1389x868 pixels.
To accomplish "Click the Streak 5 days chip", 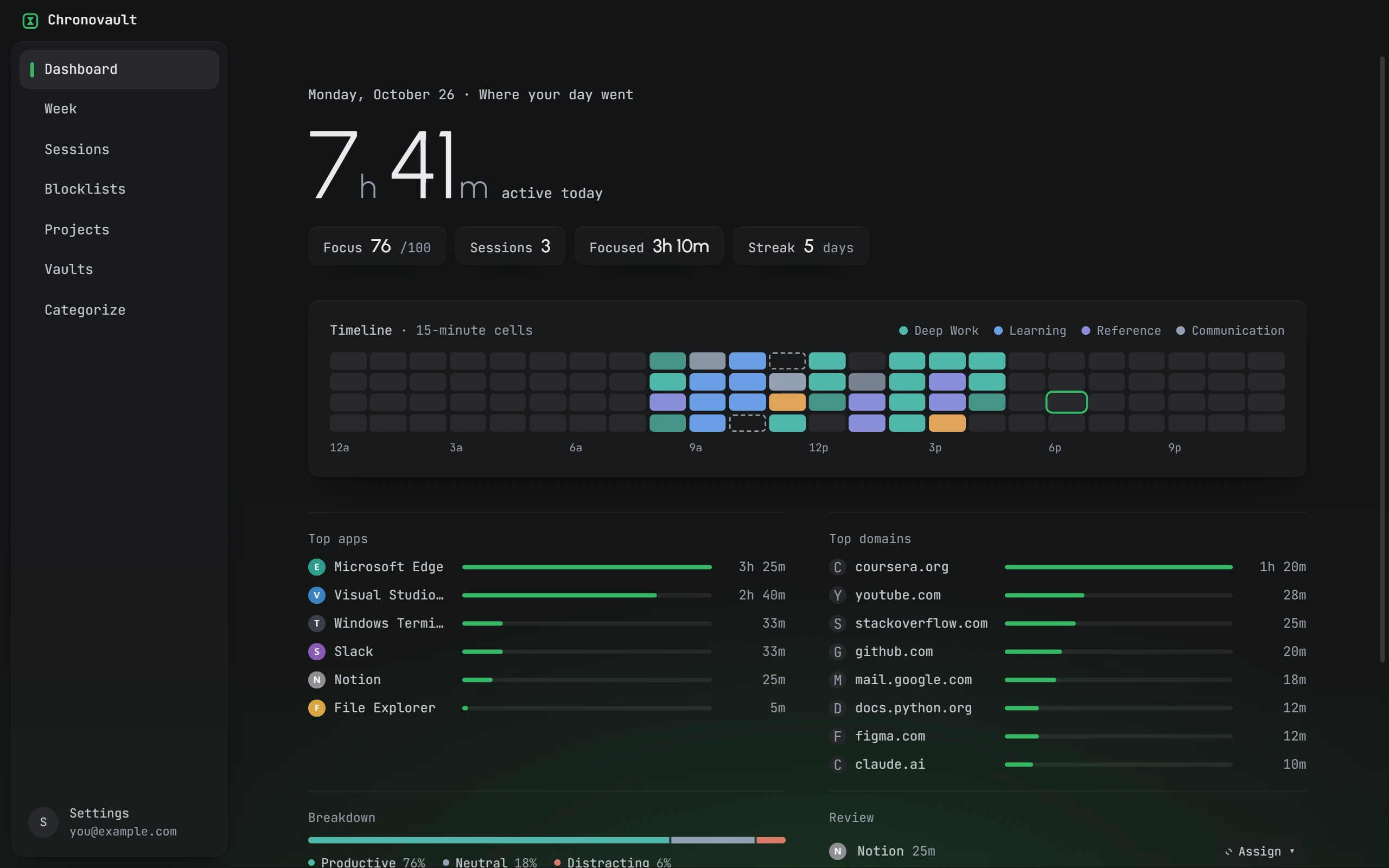I will pyautogui.click(x=801, y=246).
